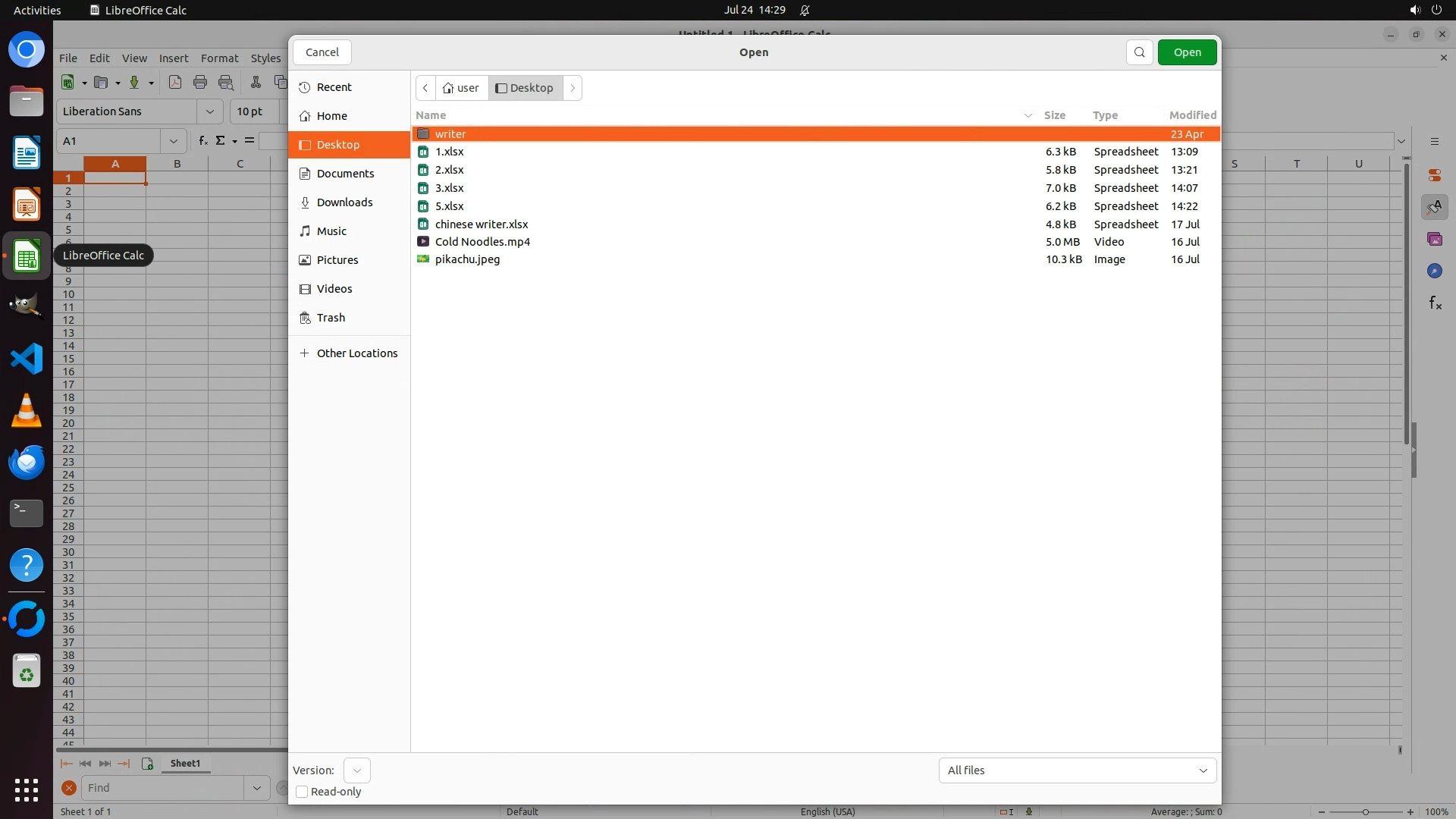
Task: Open the Format menu
Action: [x=219, y=58]
